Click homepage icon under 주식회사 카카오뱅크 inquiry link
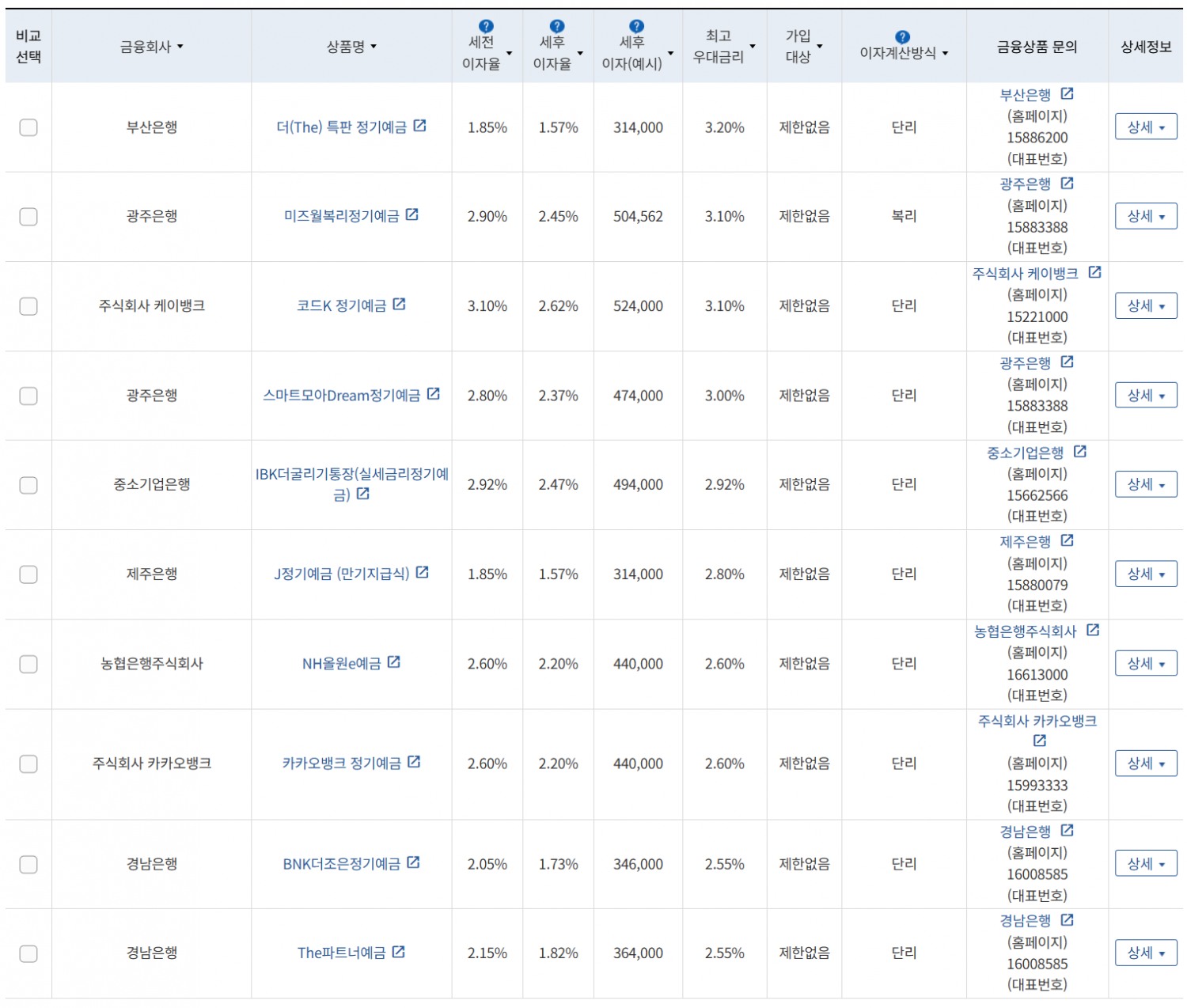Viewport: 1187px width, 1008px height. click(1039, 741)
